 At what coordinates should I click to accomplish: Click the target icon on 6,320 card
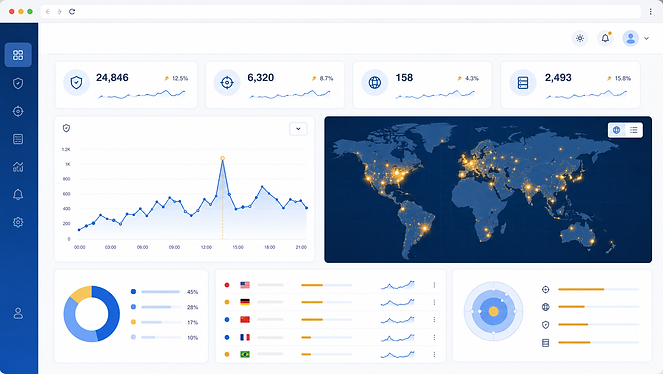(227, 82)
